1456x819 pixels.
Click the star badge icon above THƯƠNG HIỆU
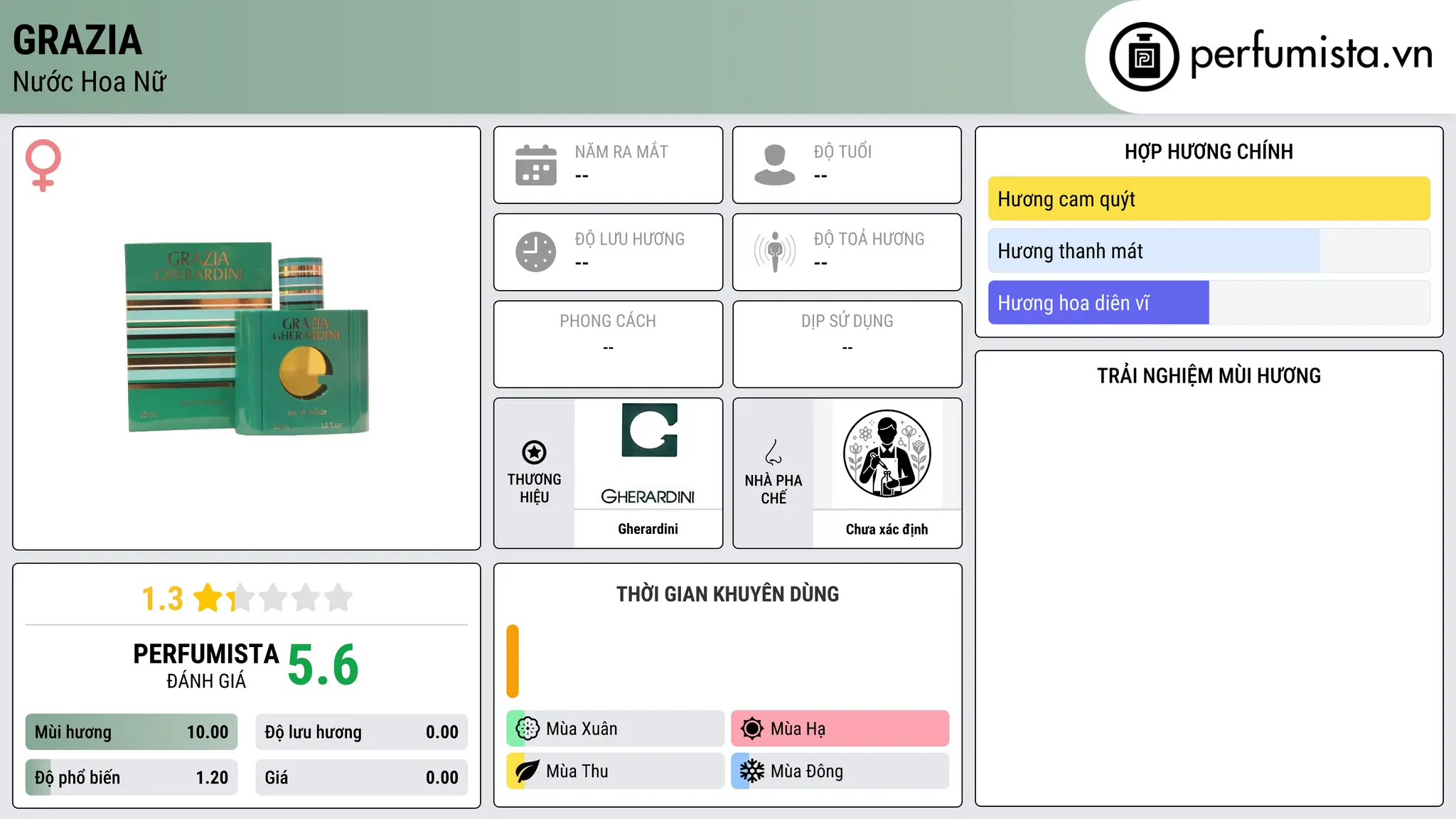(534, 452)
